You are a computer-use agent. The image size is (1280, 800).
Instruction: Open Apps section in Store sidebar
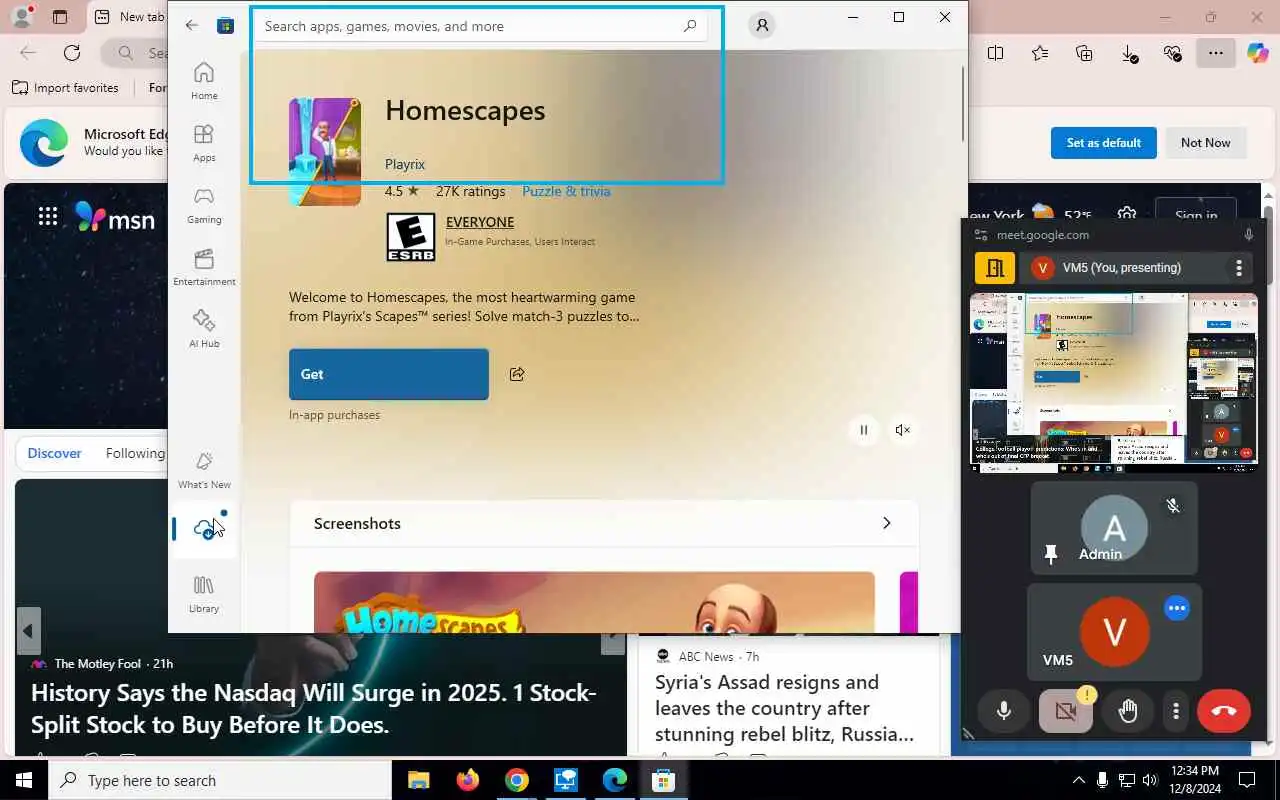pyautogui.click(x=204, y=143)
